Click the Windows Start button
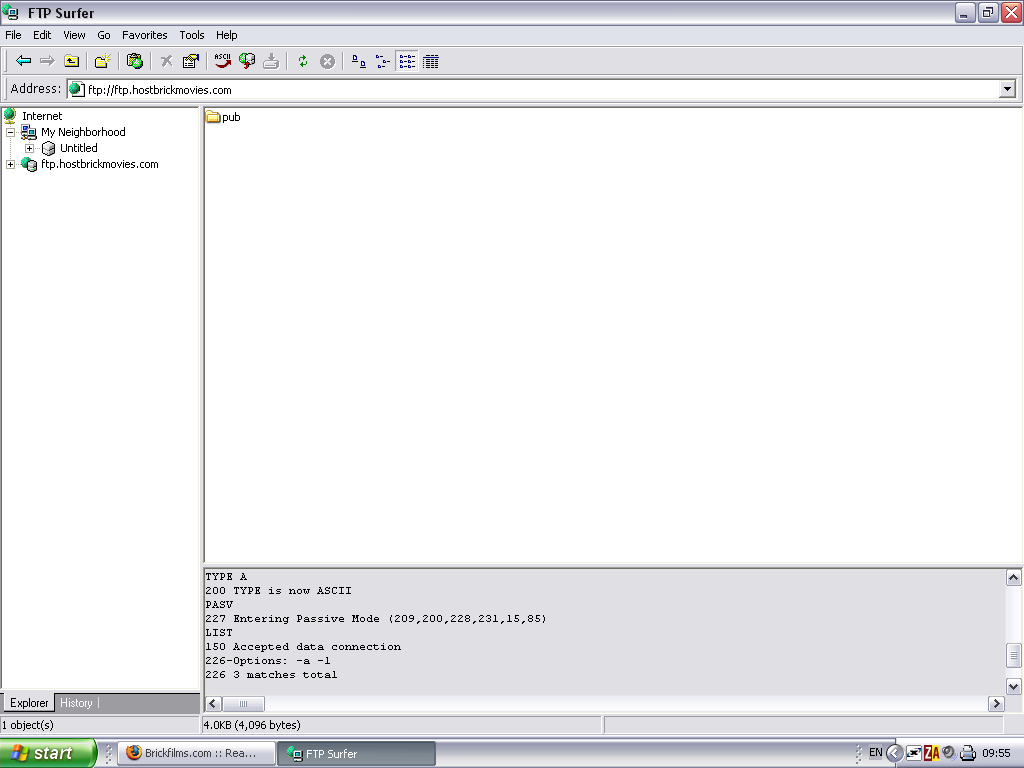This screenshot has height=768, width=1024. click(47, 753)
